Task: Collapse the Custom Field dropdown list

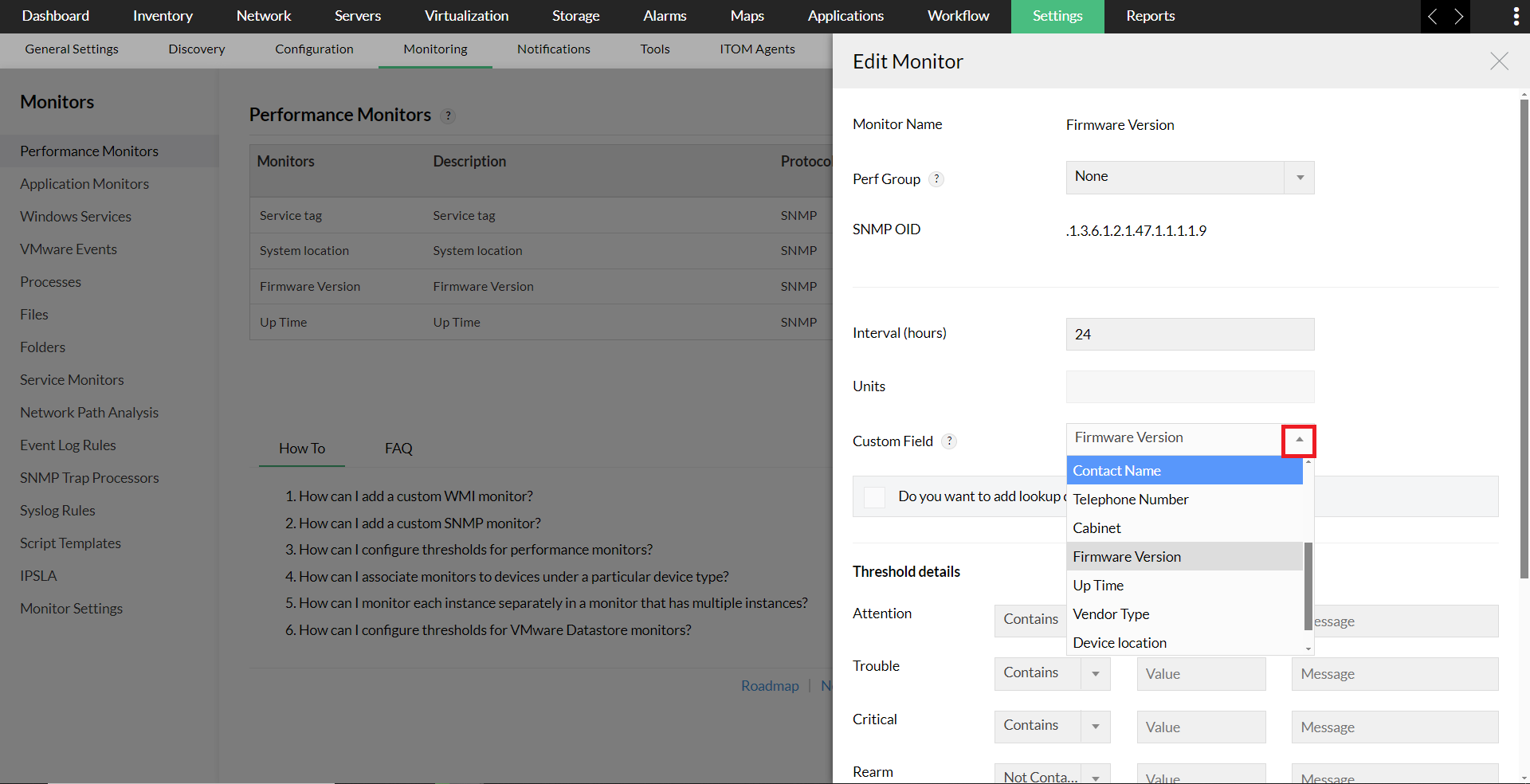Action: [1298, 441]
